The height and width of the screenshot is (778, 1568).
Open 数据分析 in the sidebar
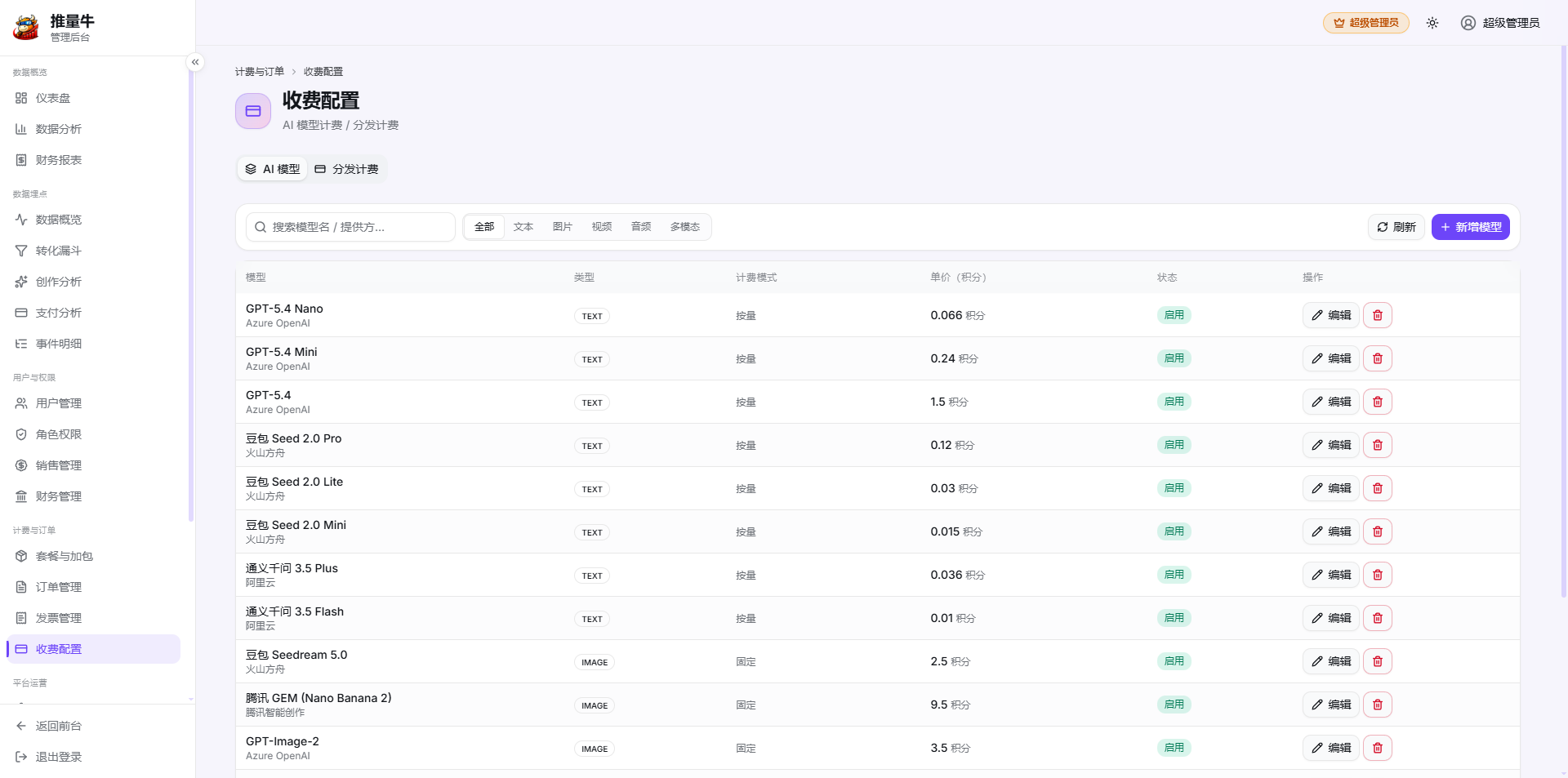coord(93,129)
